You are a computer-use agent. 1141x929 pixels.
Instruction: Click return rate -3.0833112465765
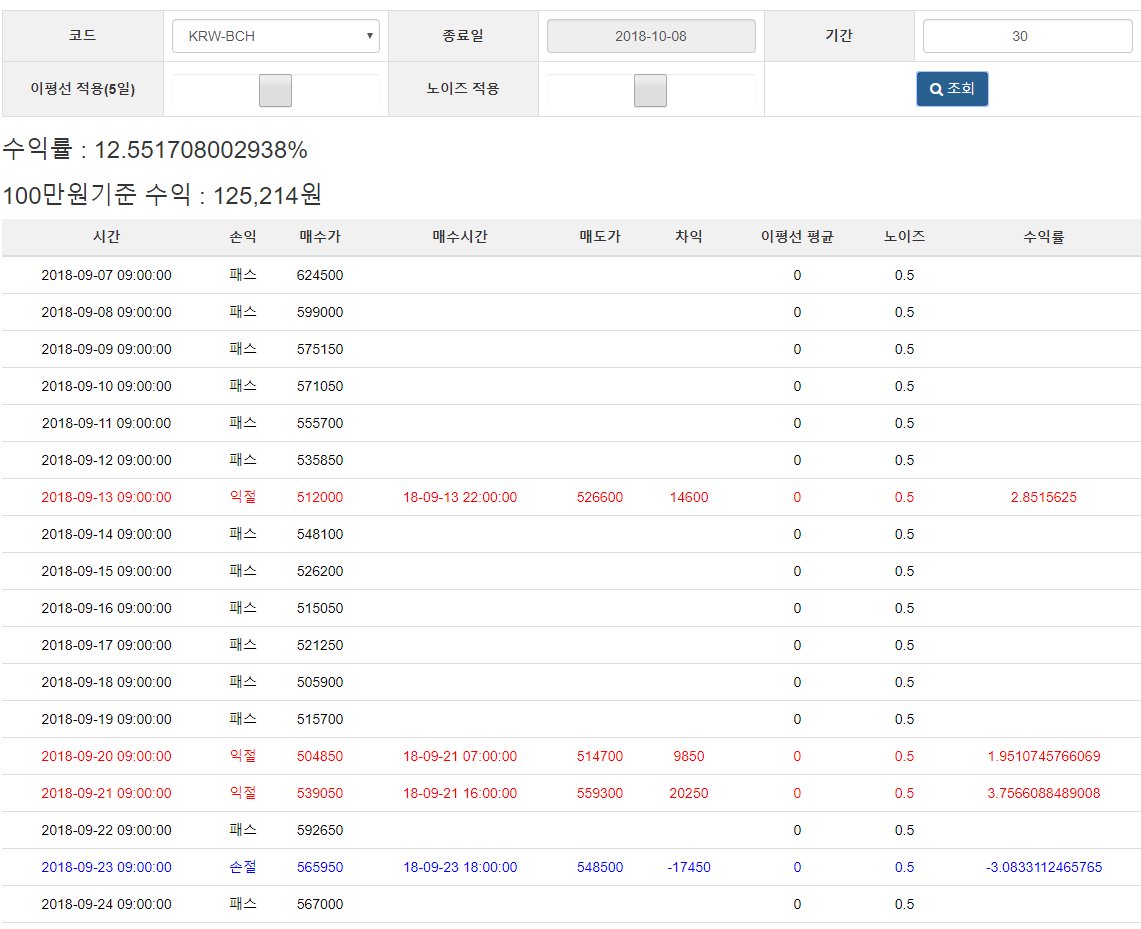(1043, 867)
